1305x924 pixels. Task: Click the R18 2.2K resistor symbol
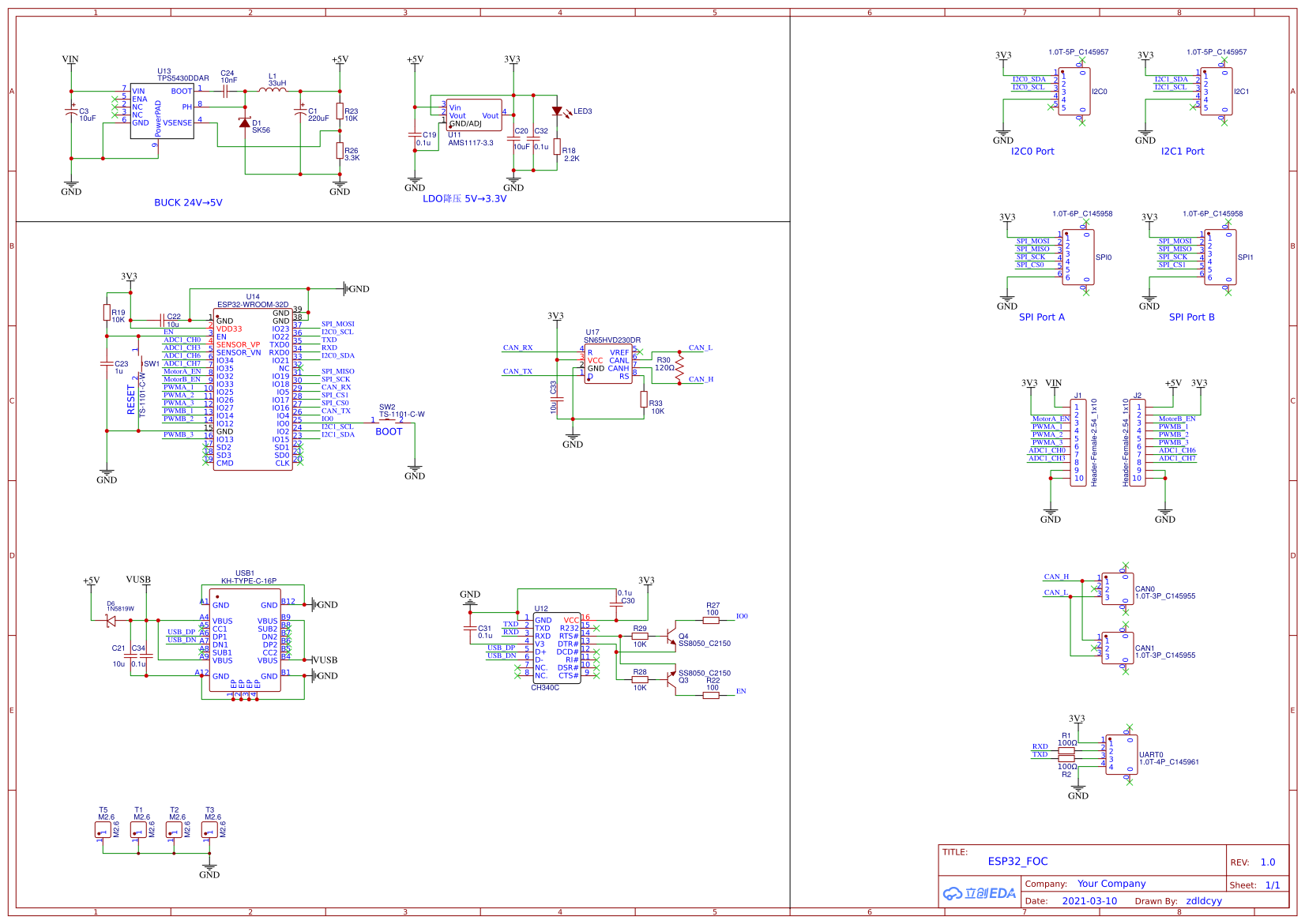(x=557, y=146)
